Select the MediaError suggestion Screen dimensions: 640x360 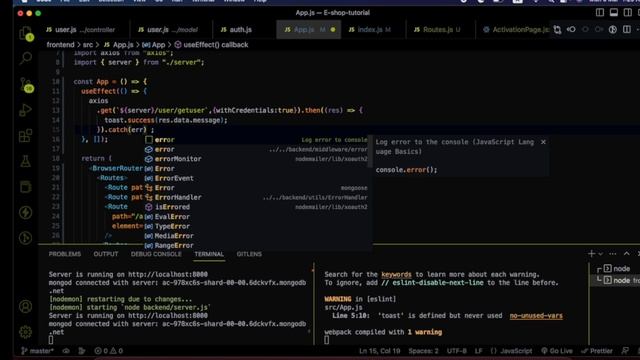click(256, 236)
